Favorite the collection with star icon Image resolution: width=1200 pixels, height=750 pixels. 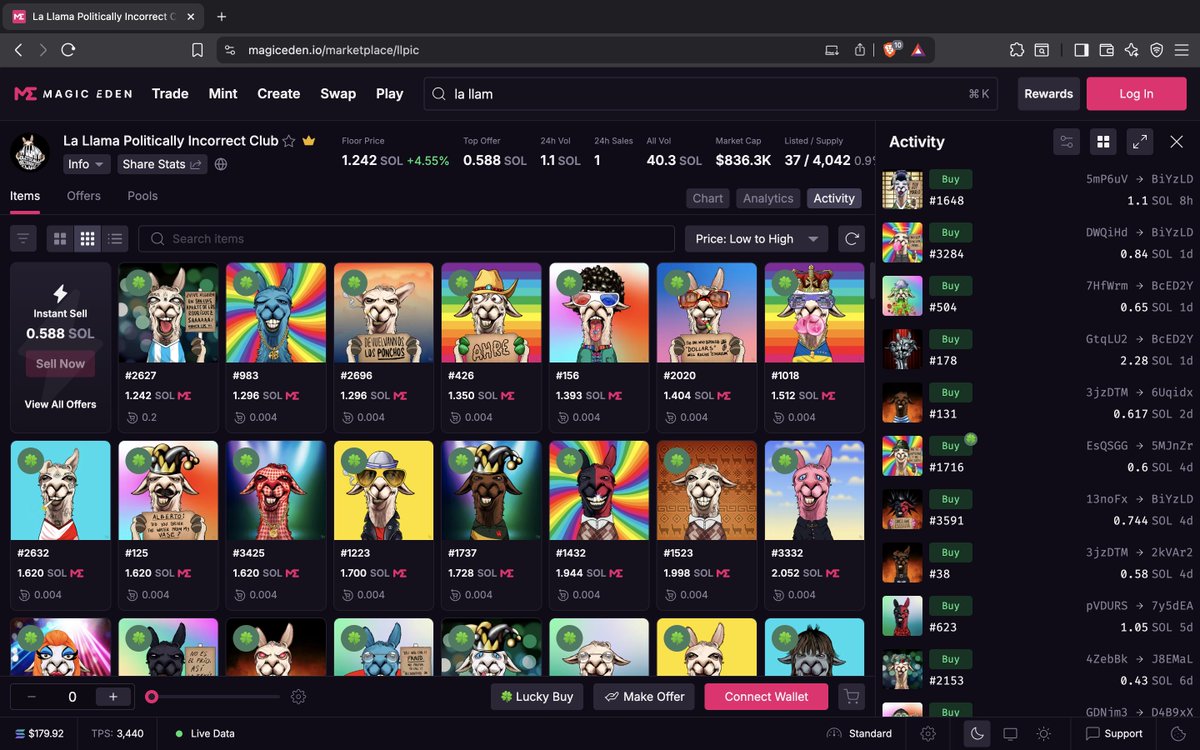click(x=289, y=141)
